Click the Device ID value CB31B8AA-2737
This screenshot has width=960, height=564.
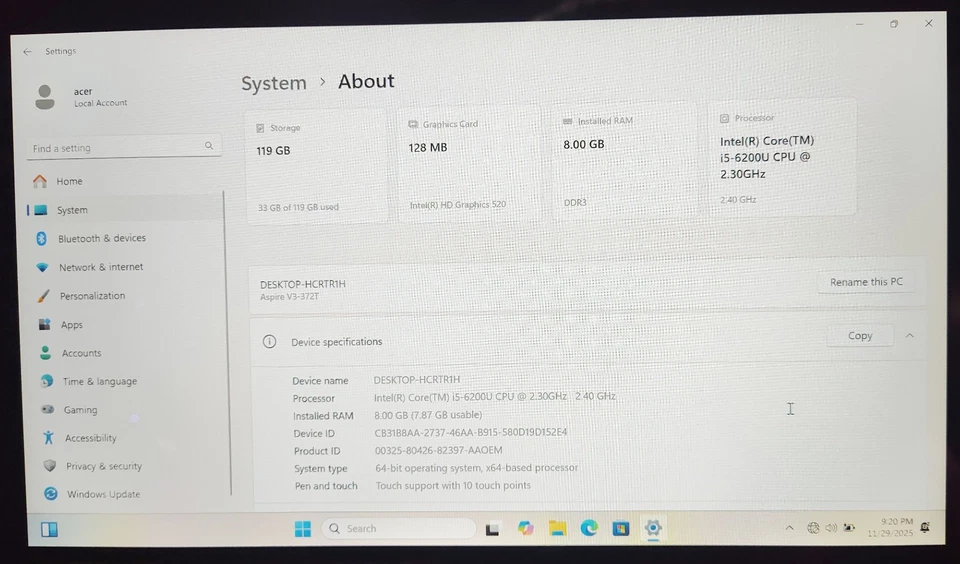471,432
